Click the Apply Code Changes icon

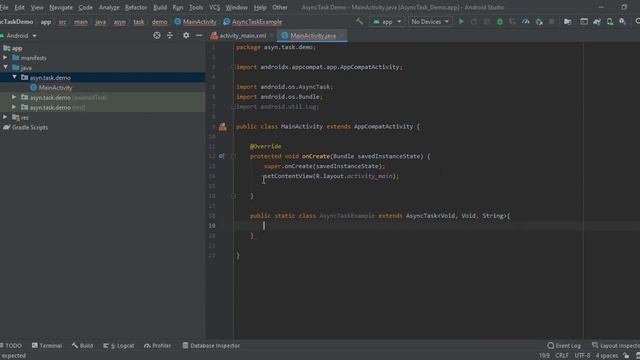[x=487, y=22]
